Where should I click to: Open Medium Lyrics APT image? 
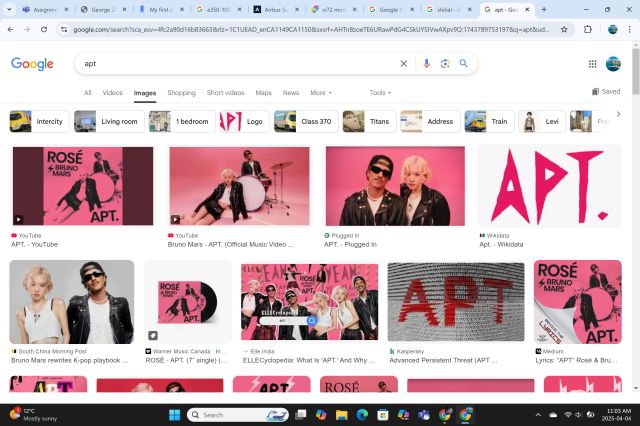pos(578,302)
